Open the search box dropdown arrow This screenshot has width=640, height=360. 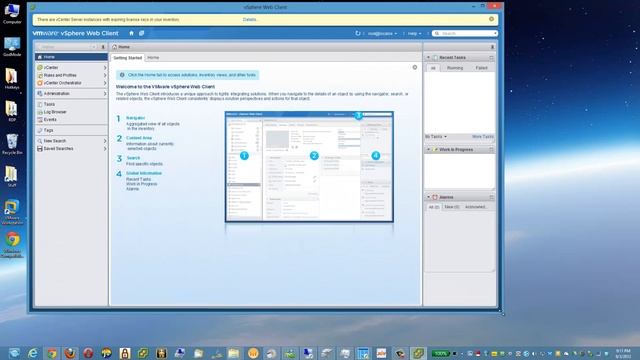pos(495,33)
